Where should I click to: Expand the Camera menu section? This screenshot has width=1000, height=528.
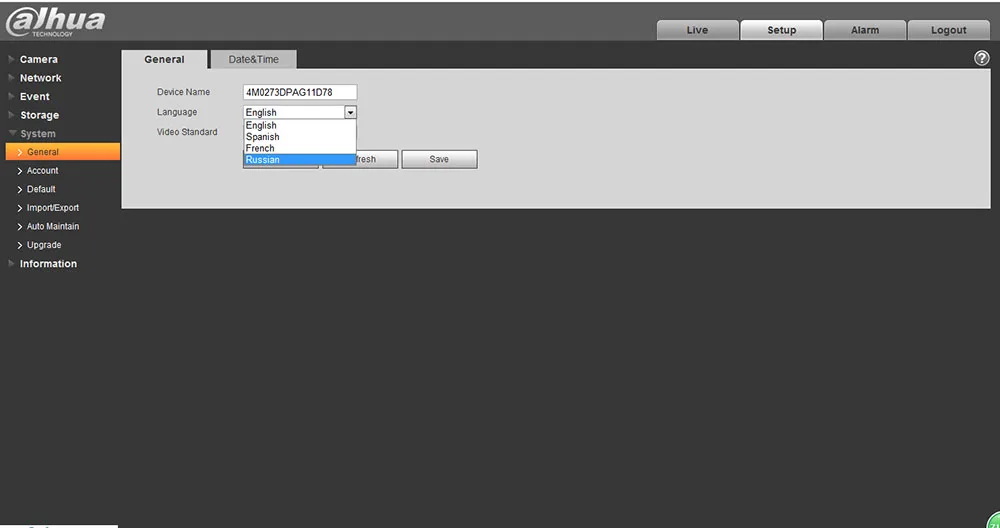point(38,59)
